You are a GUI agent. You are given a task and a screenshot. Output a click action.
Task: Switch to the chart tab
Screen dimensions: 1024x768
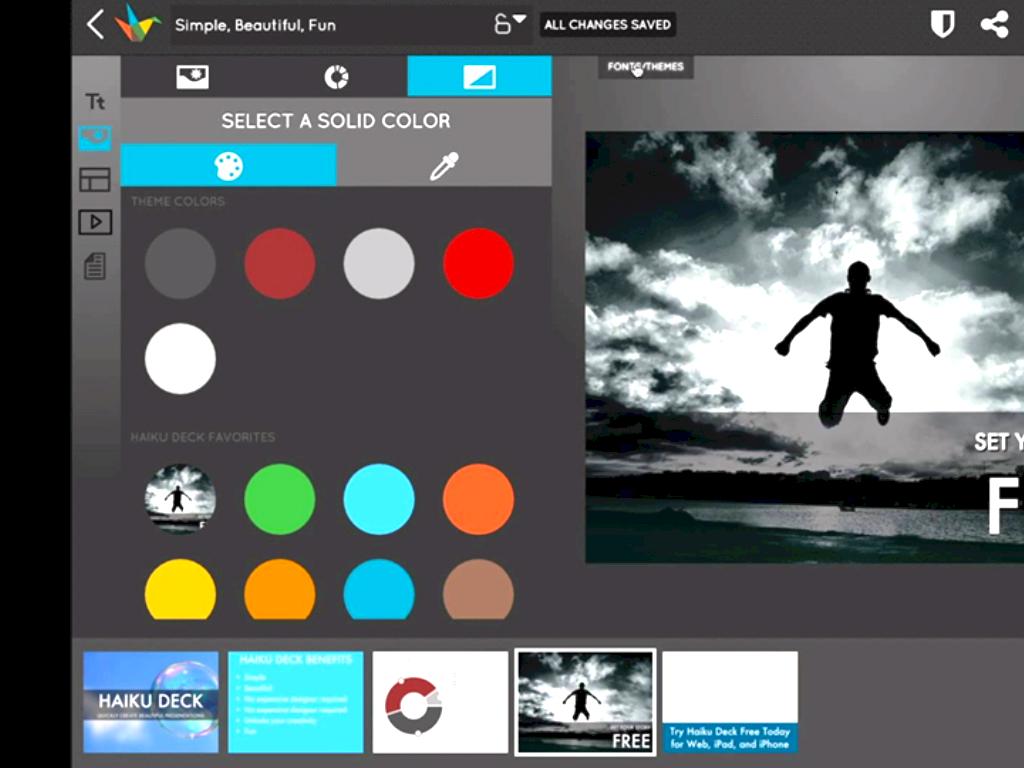336,77
